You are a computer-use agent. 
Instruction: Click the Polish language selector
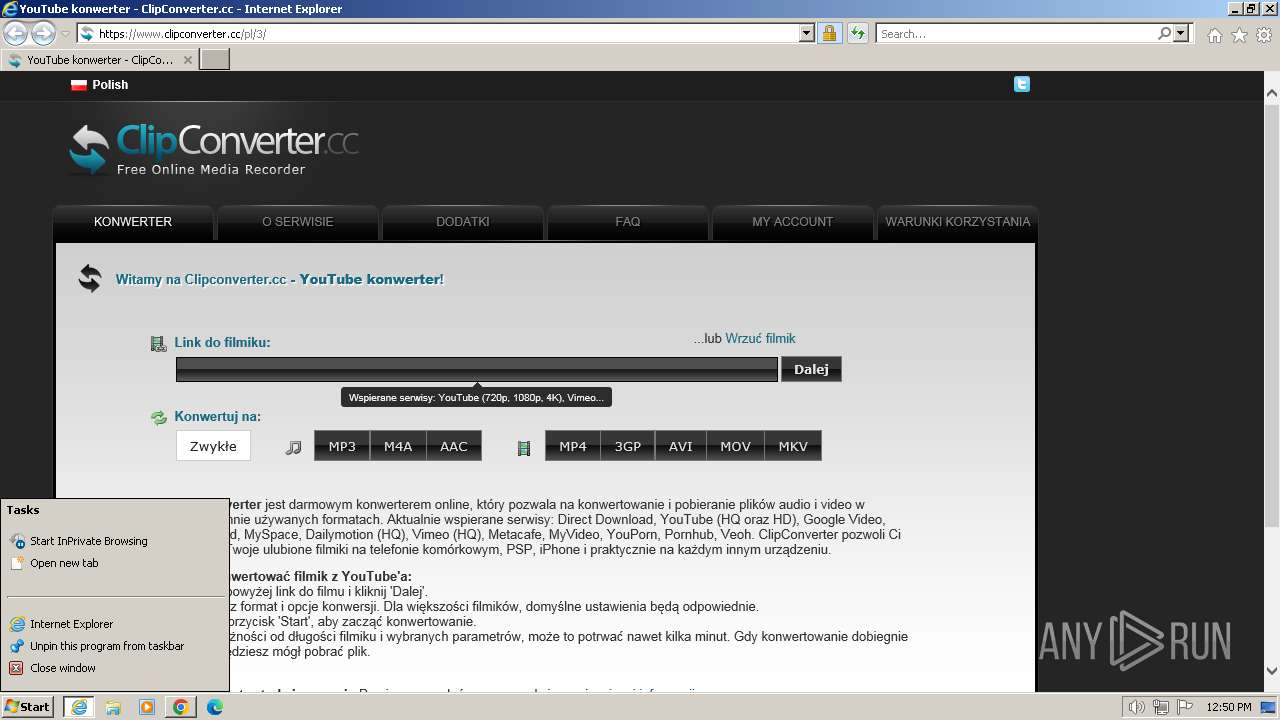[x=100, y=85]
